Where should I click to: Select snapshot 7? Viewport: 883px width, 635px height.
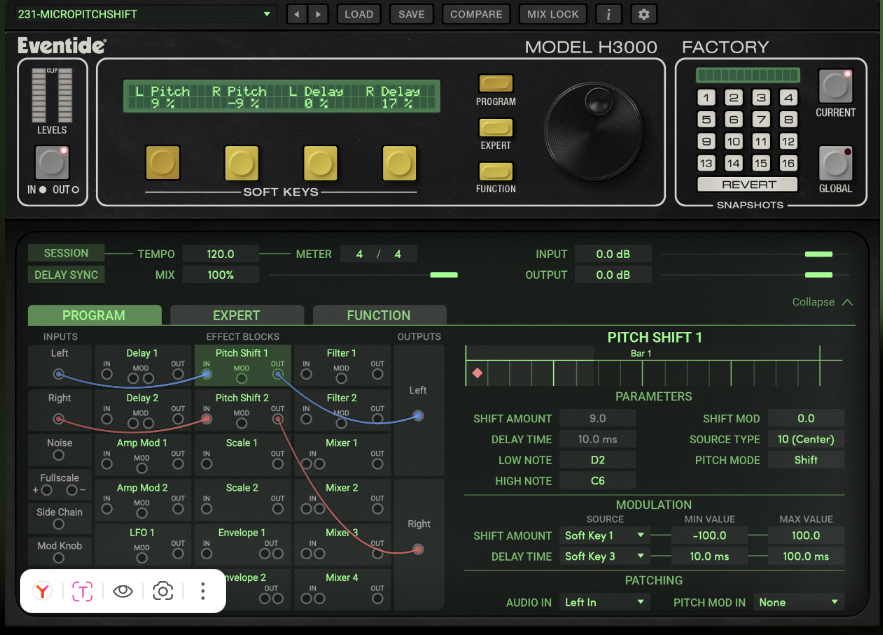(x=761, y=119)
